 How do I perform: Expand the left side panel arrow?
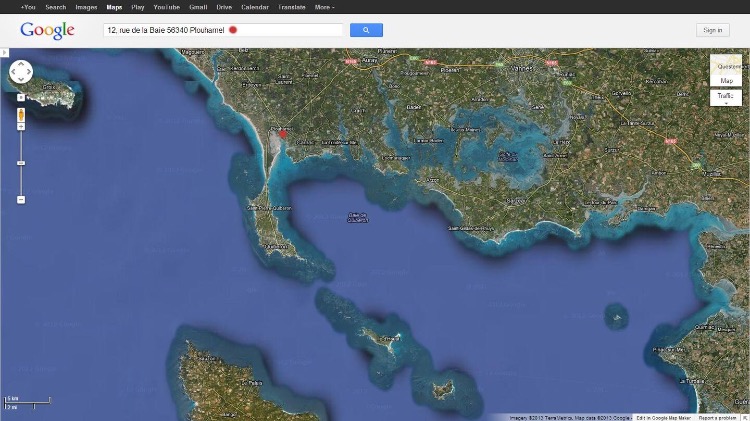click(x=4, y=52)
